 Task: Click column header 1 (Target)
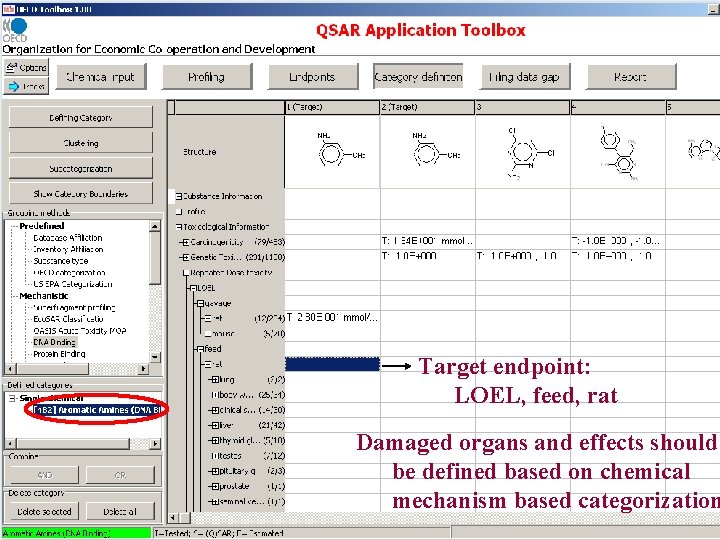coord(332,107)
